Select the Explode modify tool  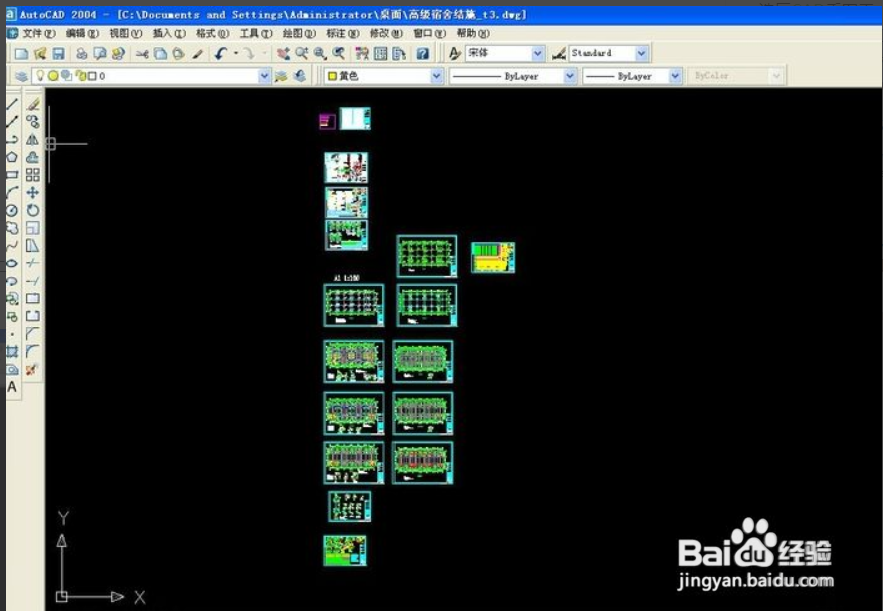[x=32, y=370]
